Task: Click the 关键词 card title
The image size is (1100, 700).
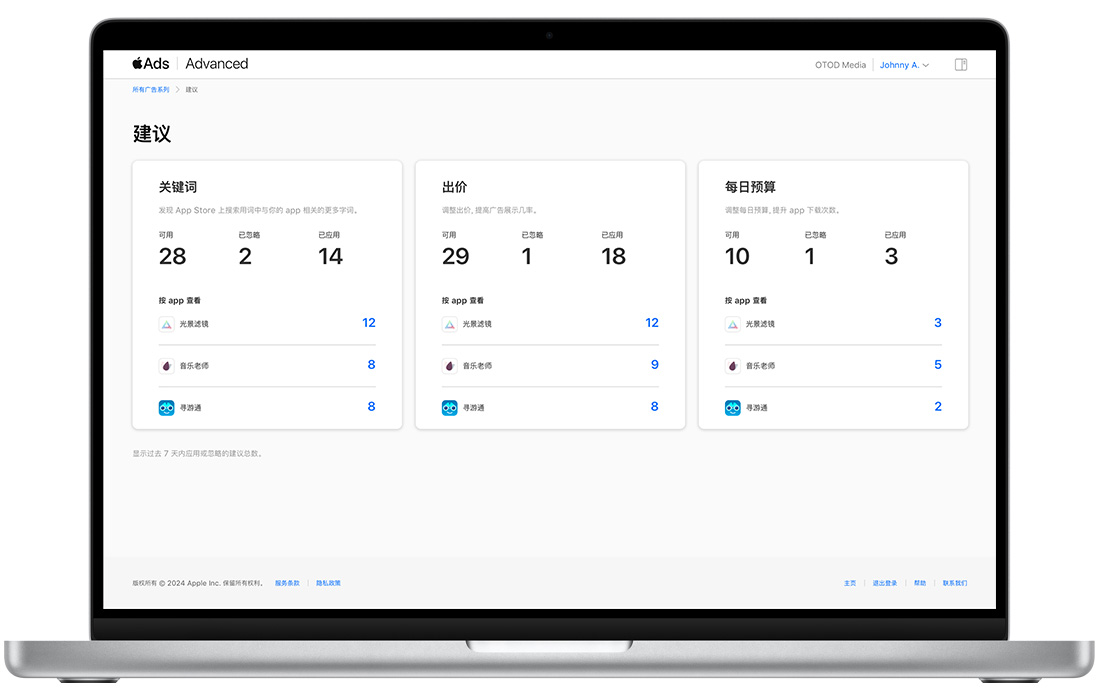Action: [x=177, y=187]
